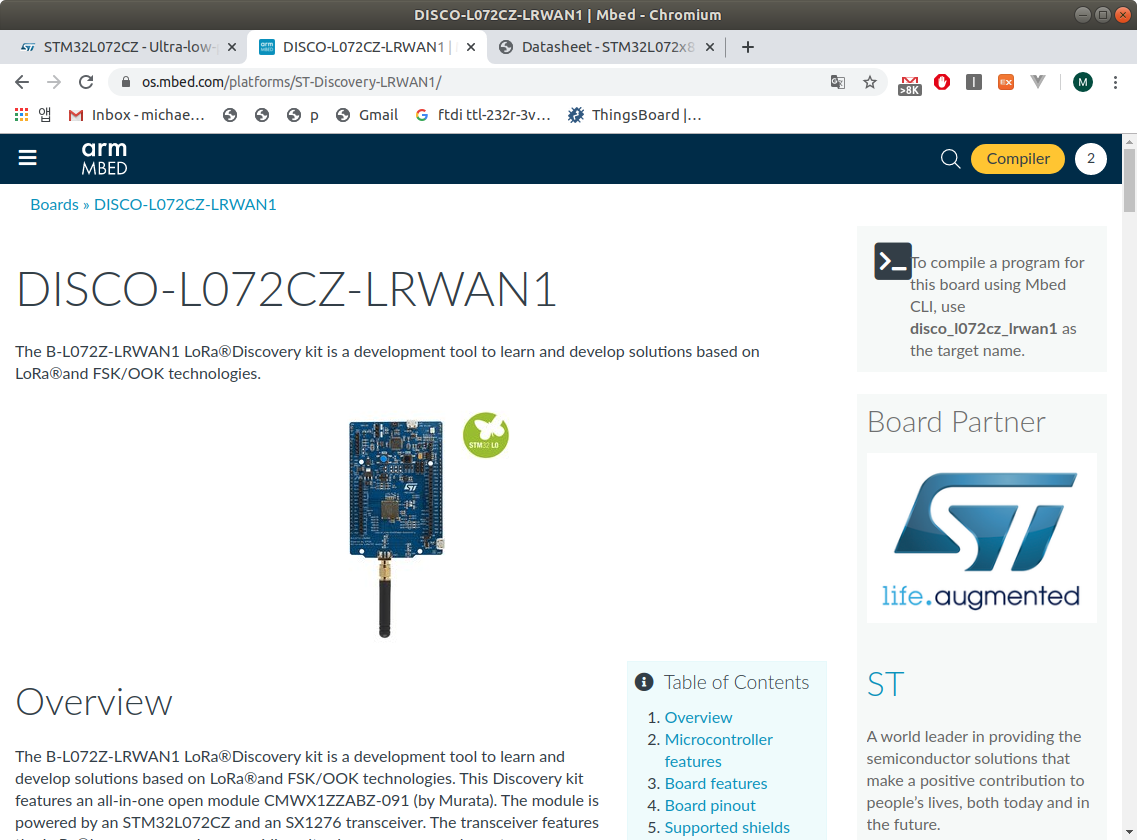Click the red Opera-style extension icon
The width and height of the screenshot is (1137, 840).
pyautogui.click(x=942, y=82)
